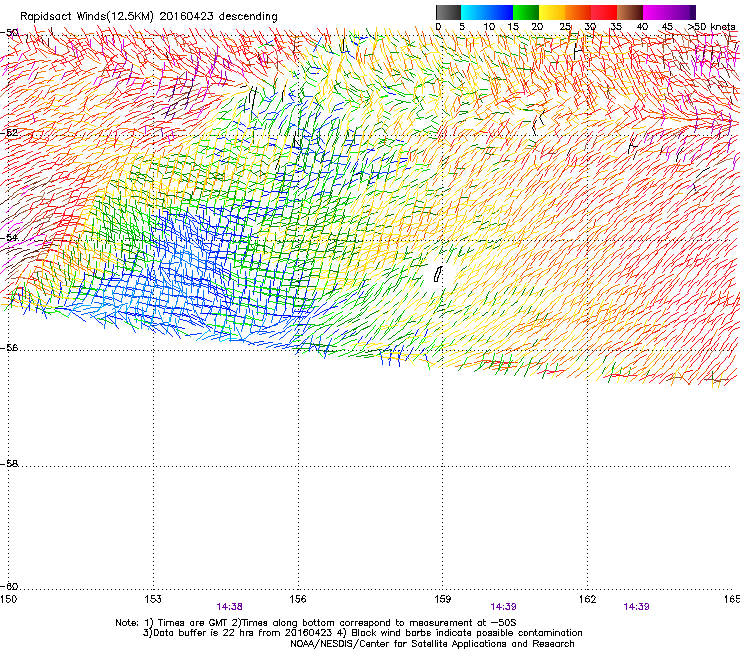This screenshot has height=650, width=740.
Task: Click the dark purple 45-50 knots swatch
Action: (x=682, y=12)
